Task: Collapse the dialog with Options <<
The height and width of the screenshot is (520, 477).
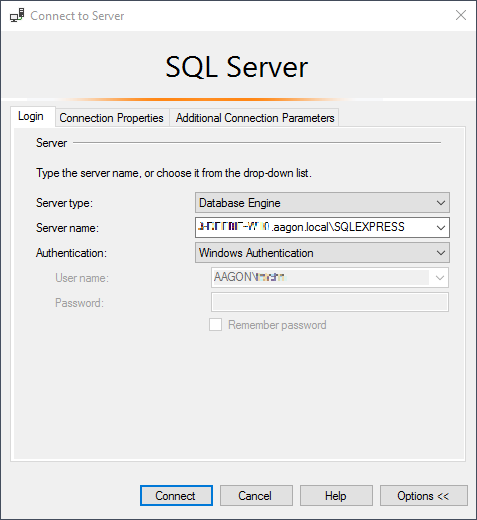Action: [424, 496]
